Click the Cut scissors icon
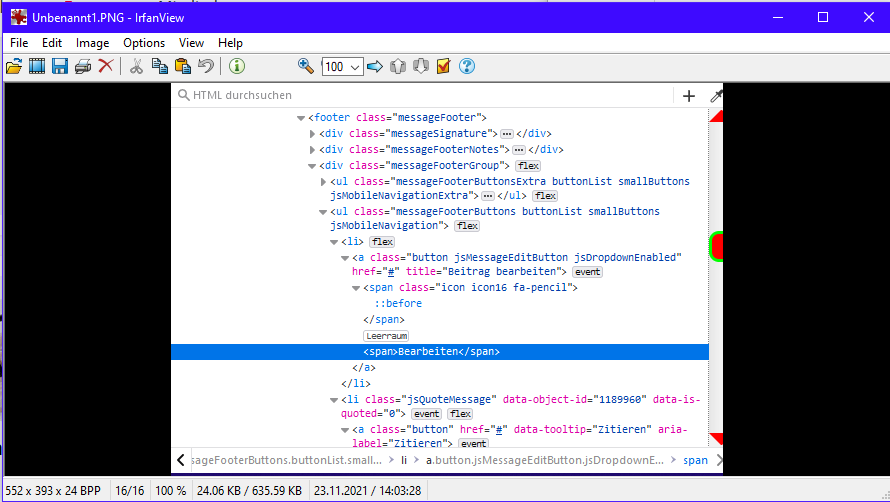This screenshot has height=502, width=890. pyautogui.click(x=136, y=66)
